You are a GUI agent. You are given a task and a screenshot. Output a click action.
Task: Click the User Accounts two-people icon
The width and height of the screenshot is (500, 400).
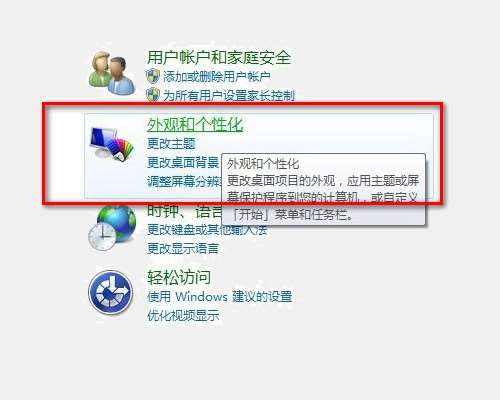point(111,73)
